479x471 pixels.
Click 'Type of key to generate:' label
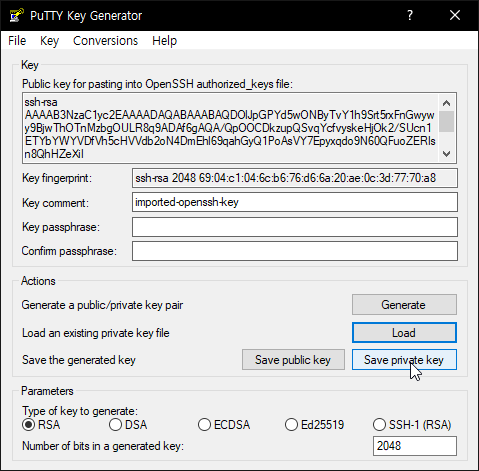coord(80,411)
